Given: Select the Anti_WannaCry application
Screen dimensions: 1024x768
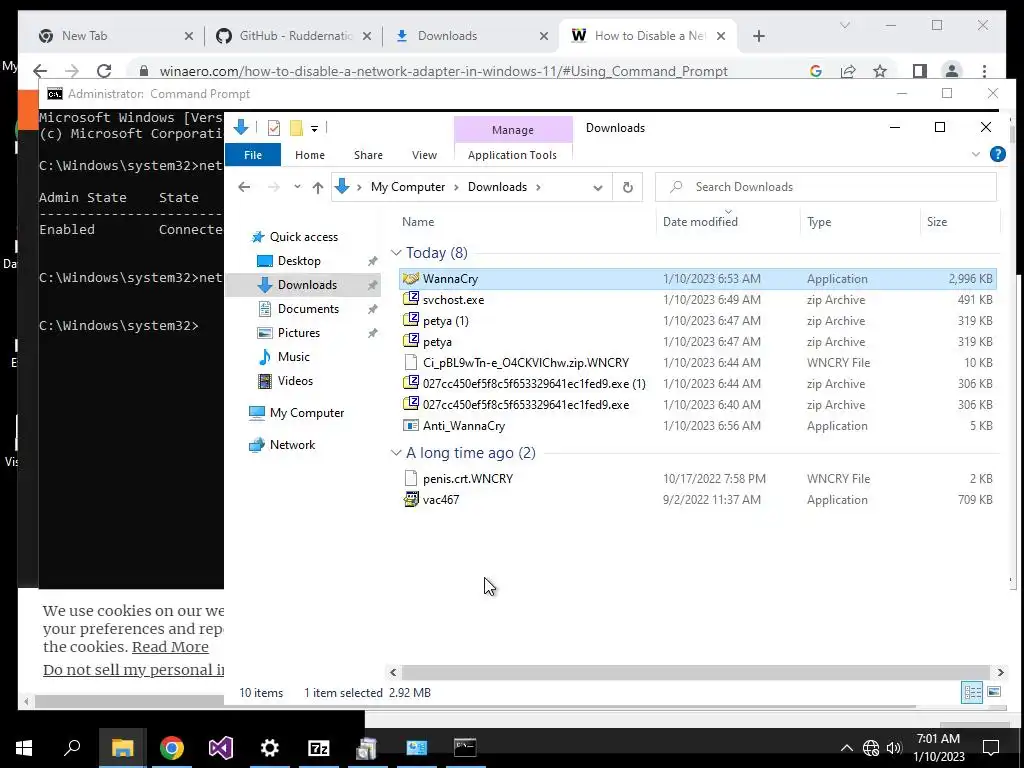Looking at the screenshot, I should click(697, 426).
